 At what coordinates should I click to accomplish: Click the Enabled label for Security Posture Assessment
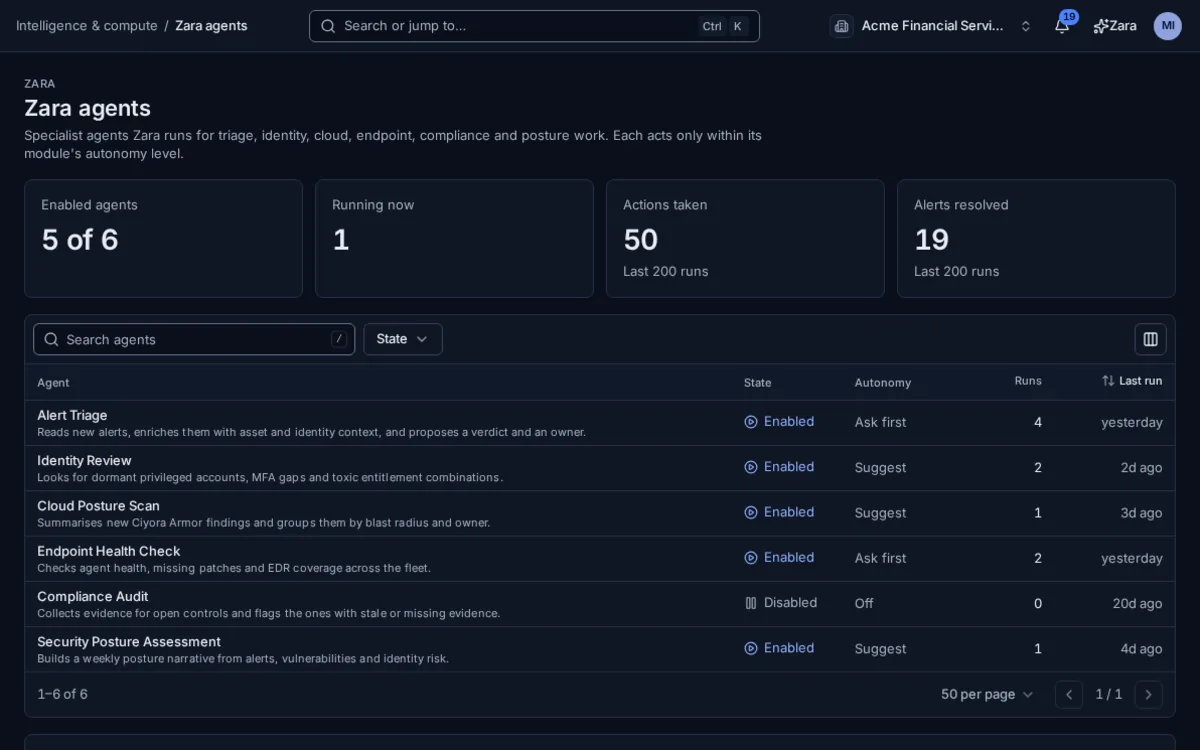(x=789, y=648)
